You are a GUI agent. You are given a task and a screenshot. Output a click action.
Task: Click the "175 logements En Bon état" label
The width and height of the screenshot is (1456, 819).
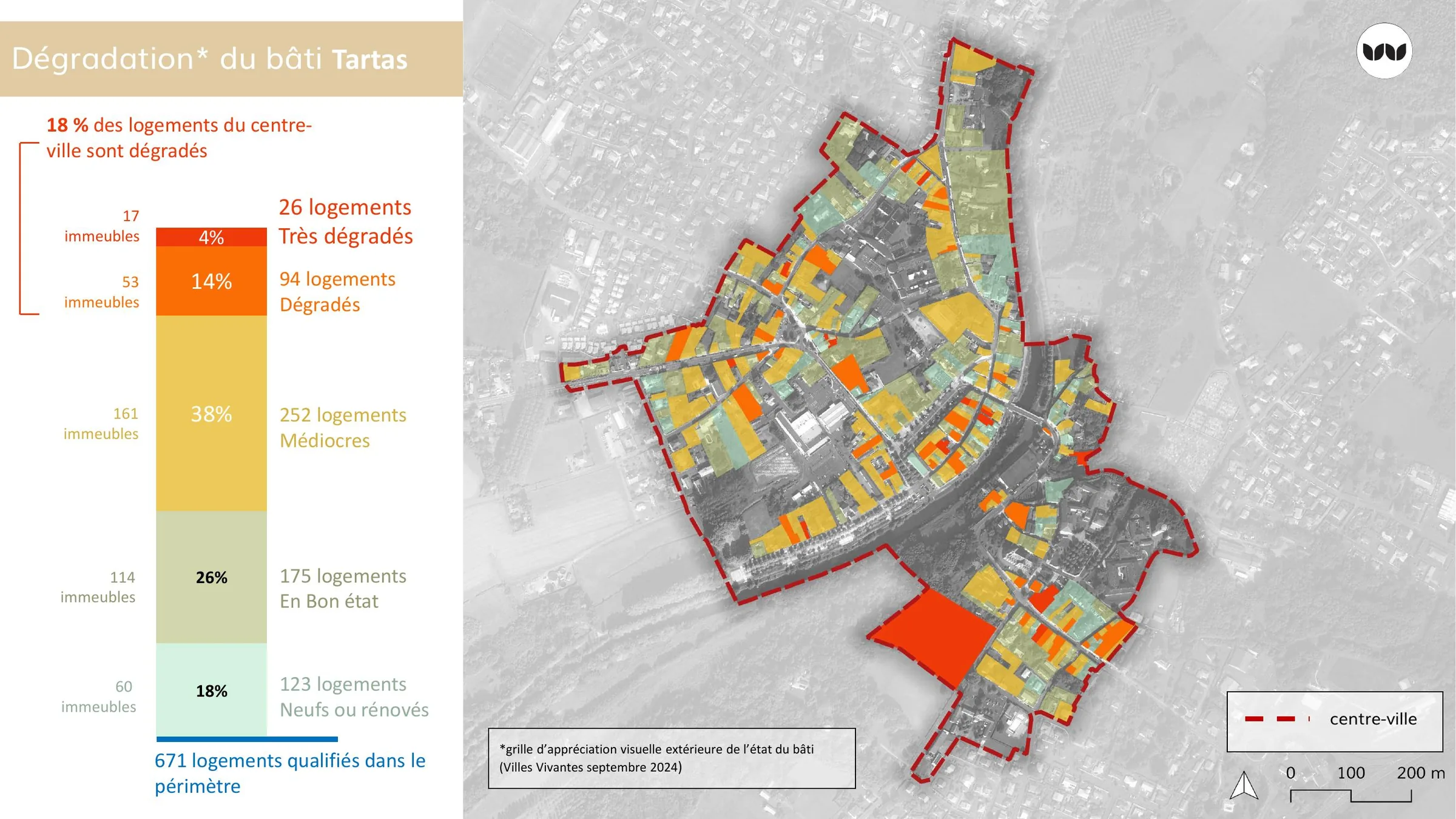pyautogui.click(x=343, y=588)
